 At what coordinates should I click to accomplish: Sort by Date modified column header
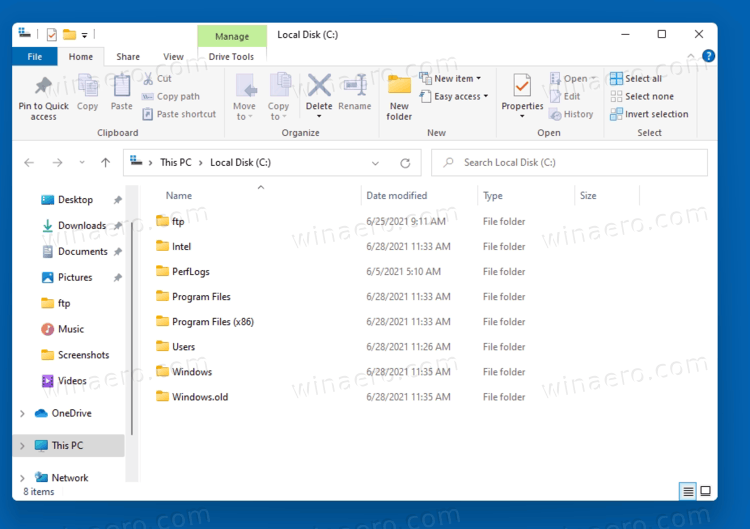click(x=397, y=196)
